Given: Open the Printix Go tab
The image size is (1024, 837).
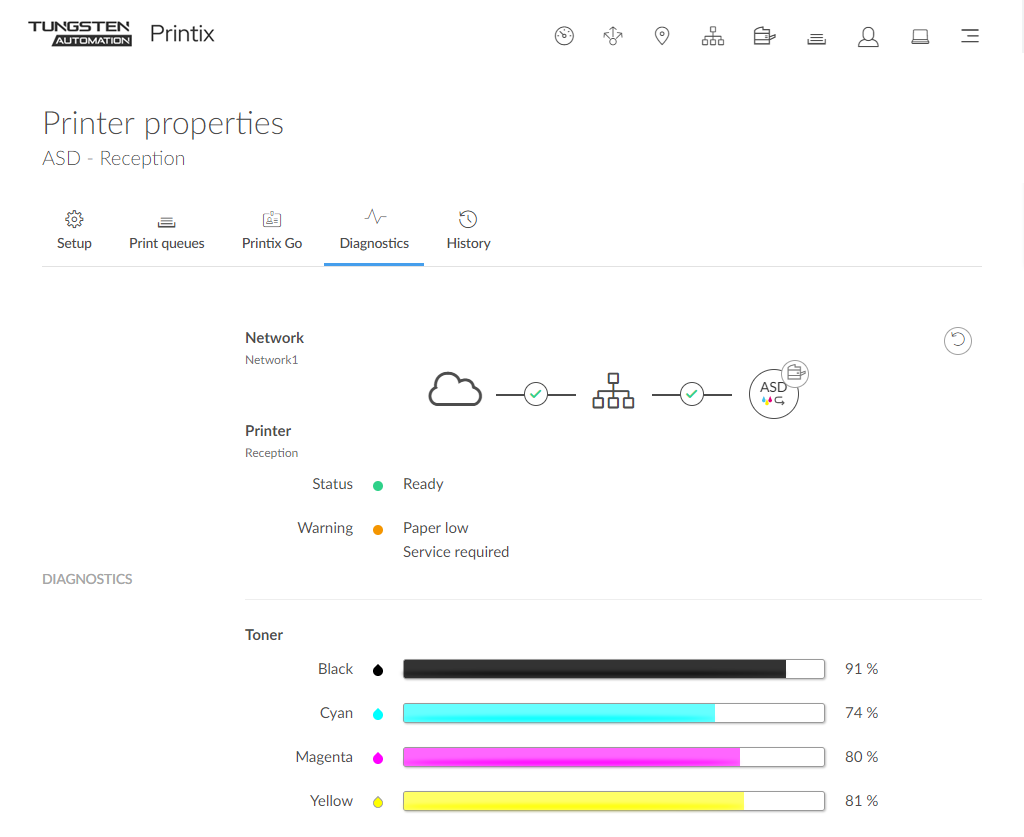Looking at the screenshot, I should pos(272,231).
